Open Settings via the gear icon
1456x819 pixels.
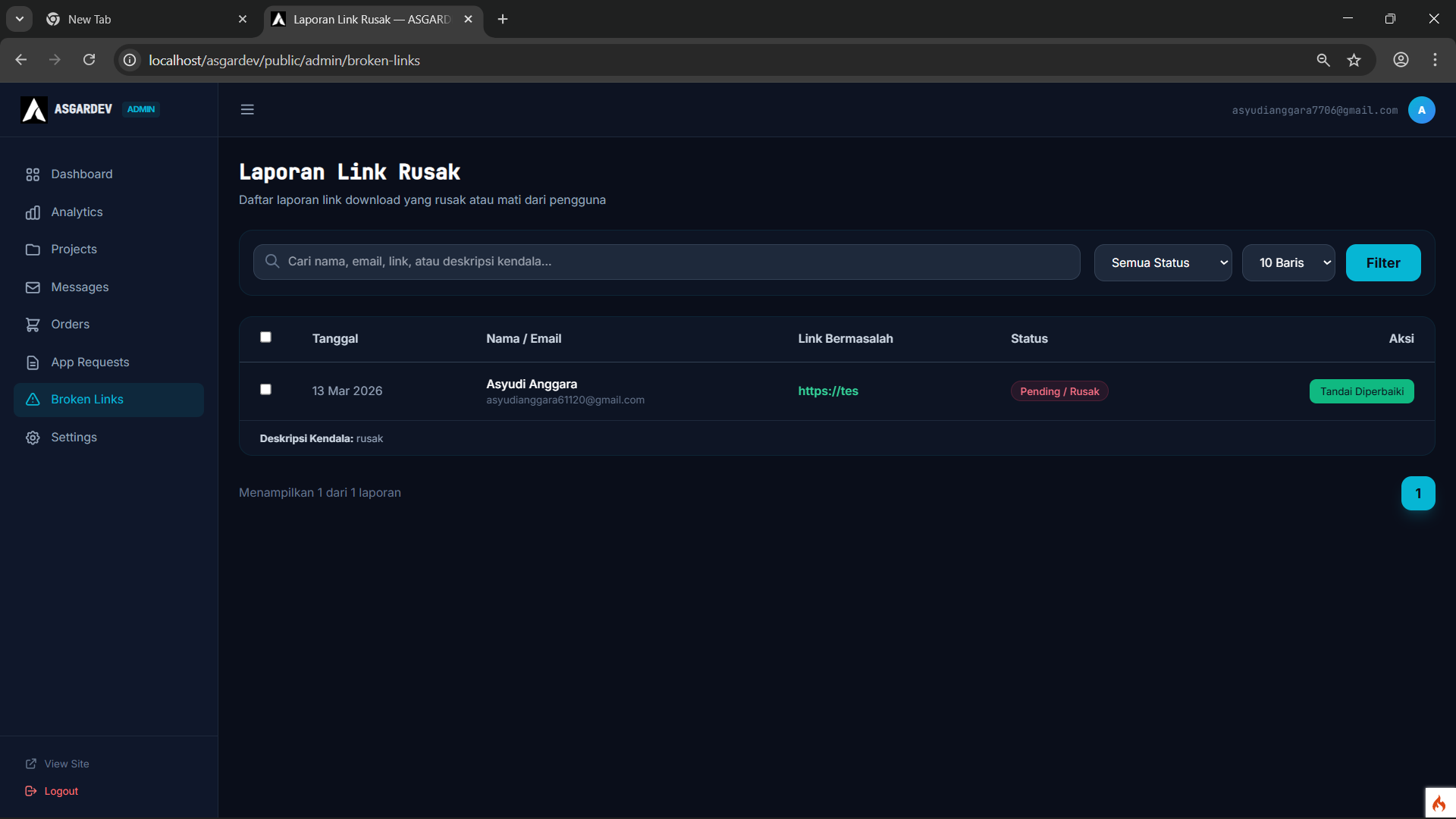[33, 438]
